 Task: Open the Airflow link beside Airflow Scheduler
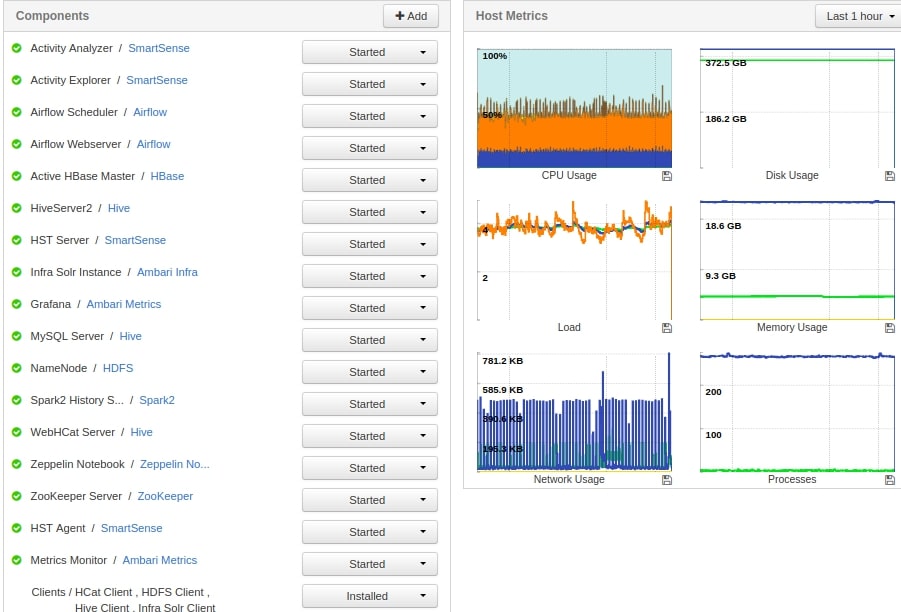(x=150, y=112)
